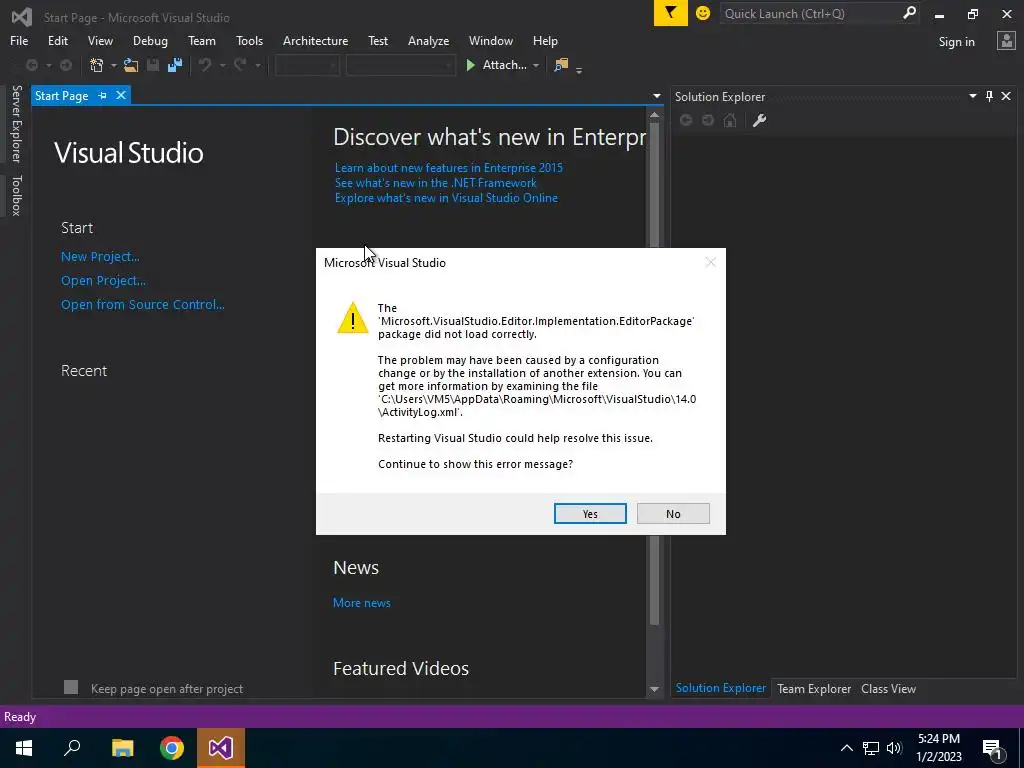Viewport: 1024px width, 768px height.
Task: Show hidden system tray icons chevron
Action: 846,748
